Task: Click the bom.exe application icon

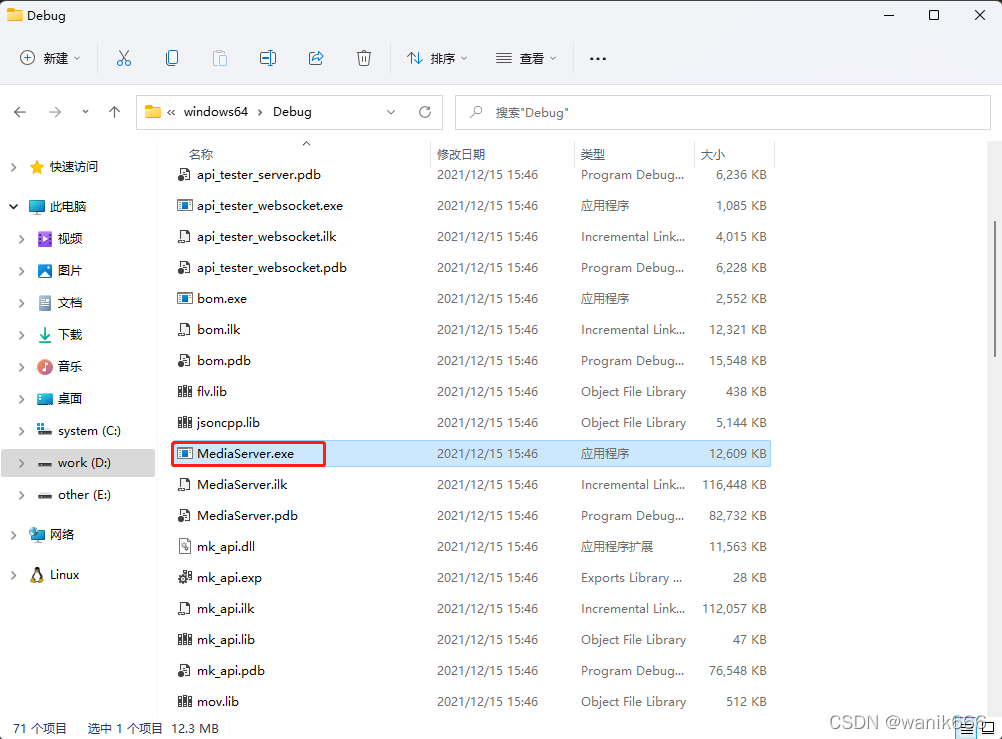Action: [185, 299]
